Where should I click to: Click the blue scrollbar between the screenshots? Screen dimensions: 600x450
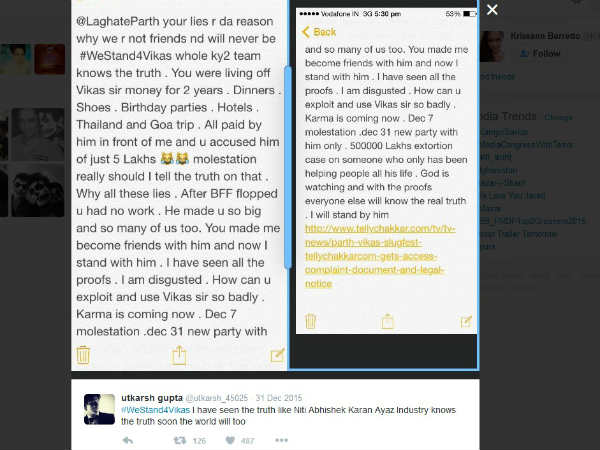coord(288,168)
